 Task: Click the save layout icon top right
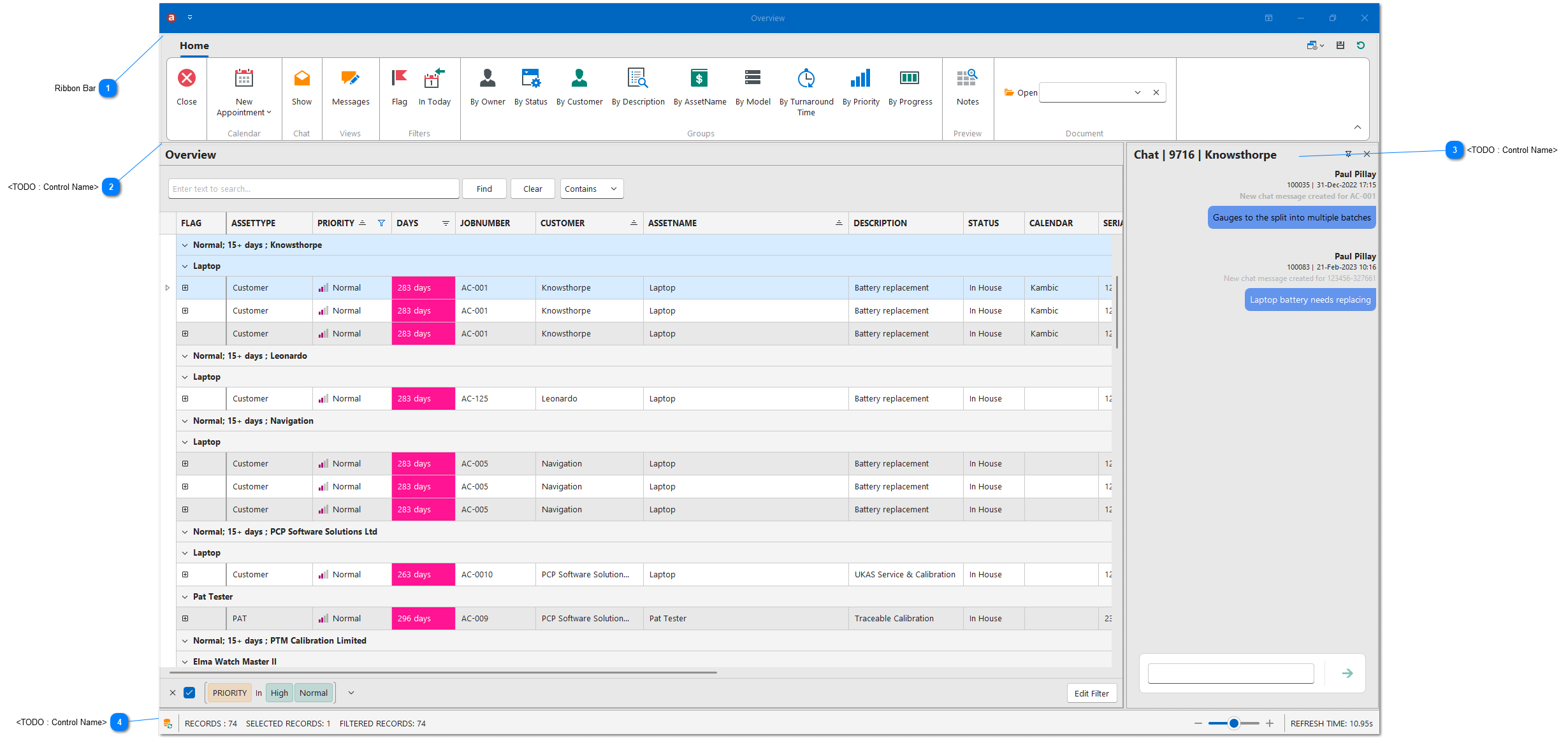(1340, 45)
